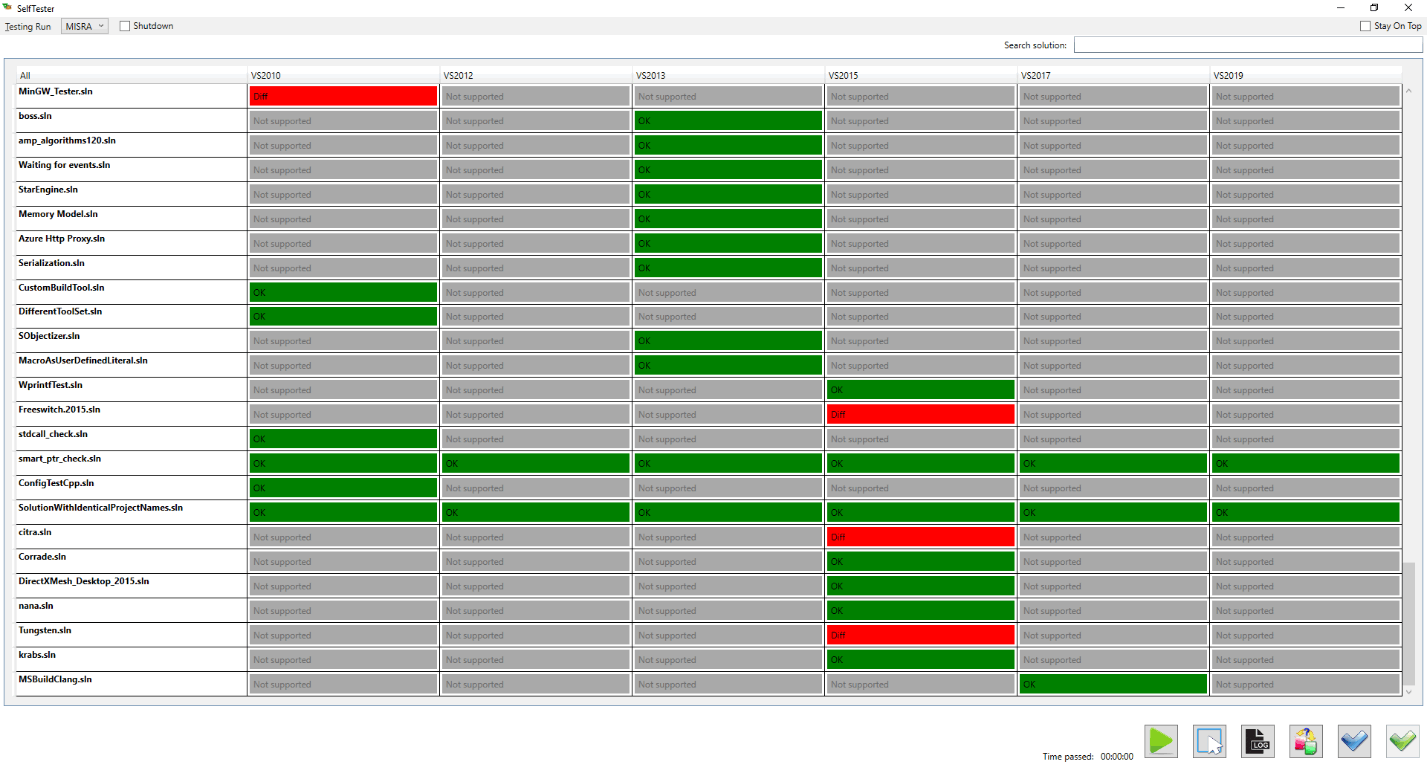
Task: Toggle the Stay On Top checkbox
Action: click(1365, 26)
